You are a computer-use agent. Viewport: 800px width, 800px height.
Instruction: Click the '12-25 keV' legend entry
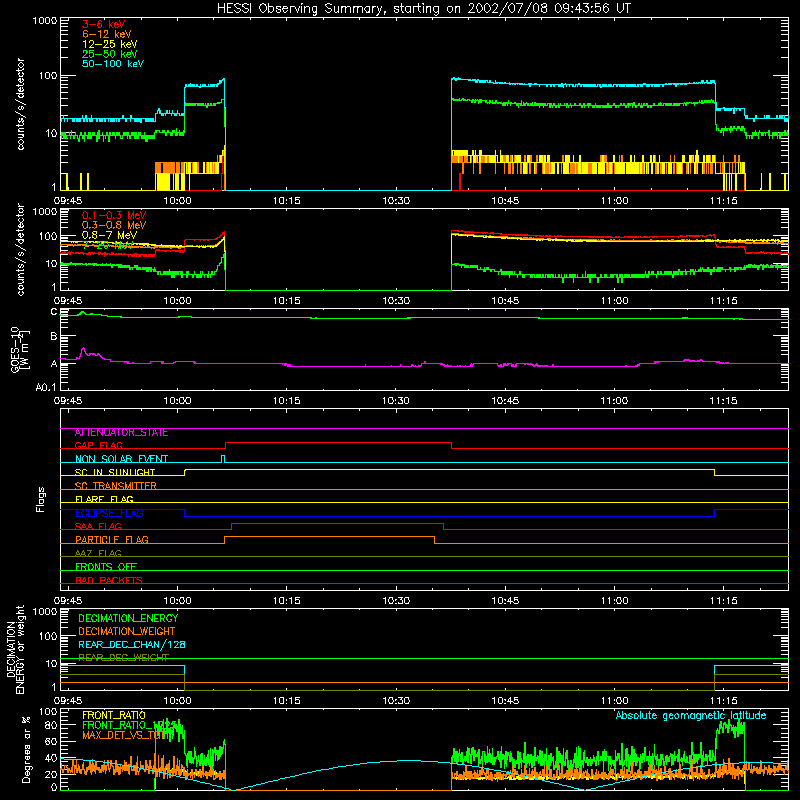pyautogui.click(x=109, y=44)
